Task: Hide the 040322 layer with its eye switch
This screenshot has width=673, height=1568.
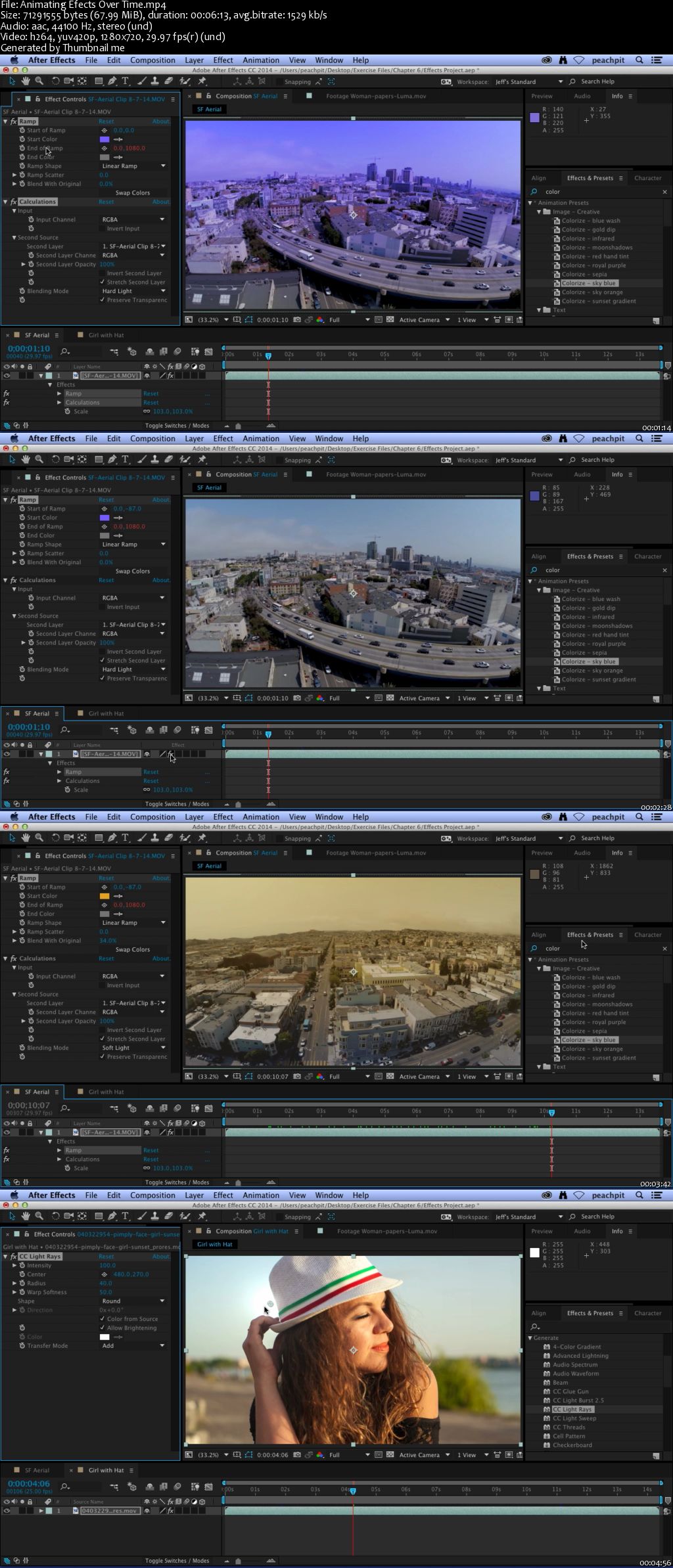Action: coord(7,1511)
